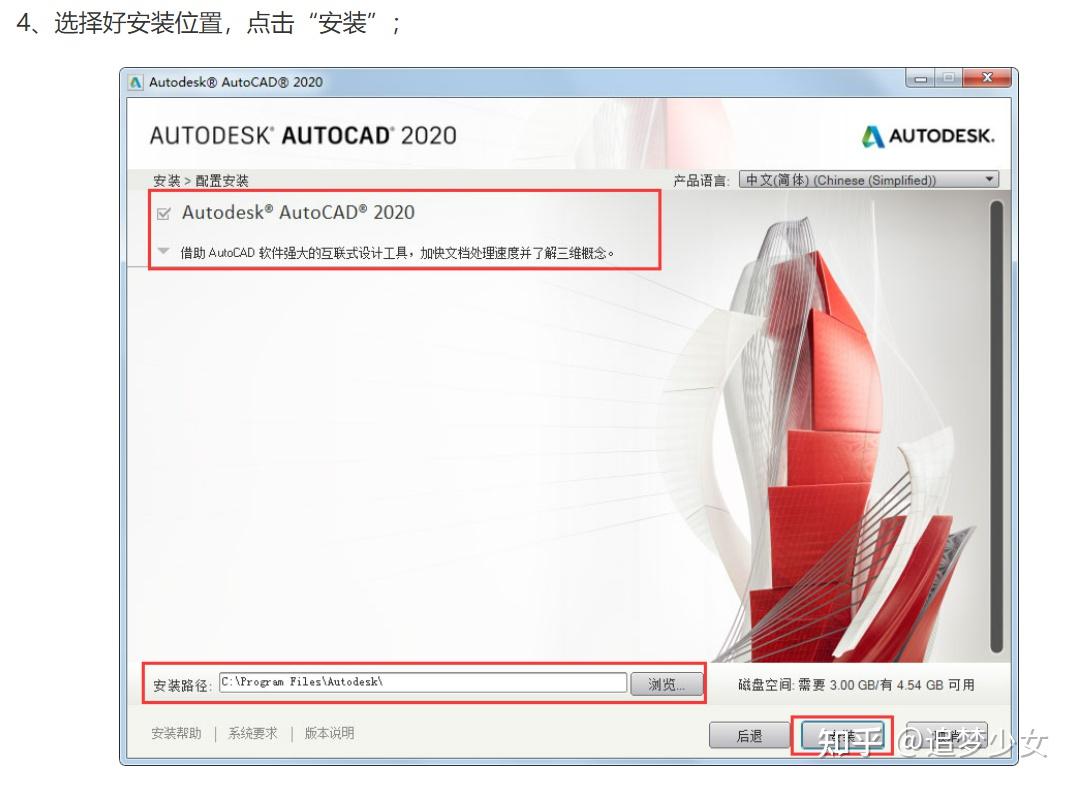Click the 取消 cancel button

[x=947, y=736]
